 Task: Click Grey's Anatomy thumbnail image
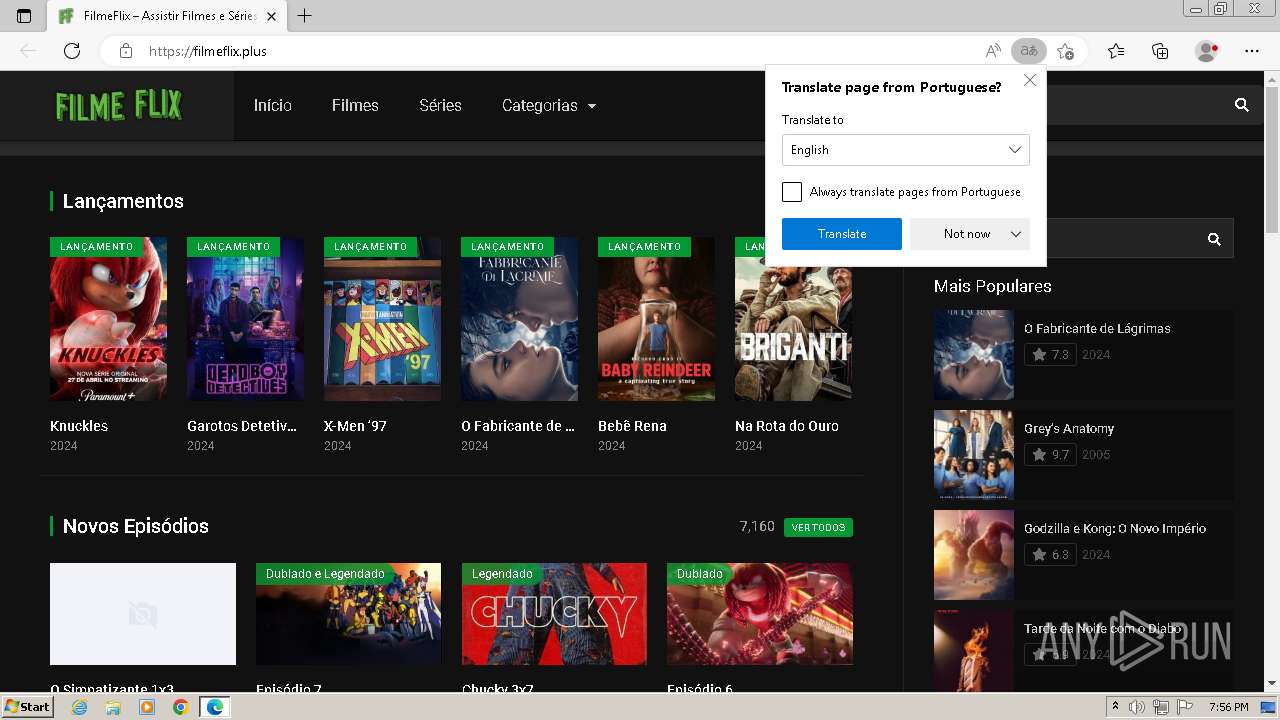click(974, 455)
